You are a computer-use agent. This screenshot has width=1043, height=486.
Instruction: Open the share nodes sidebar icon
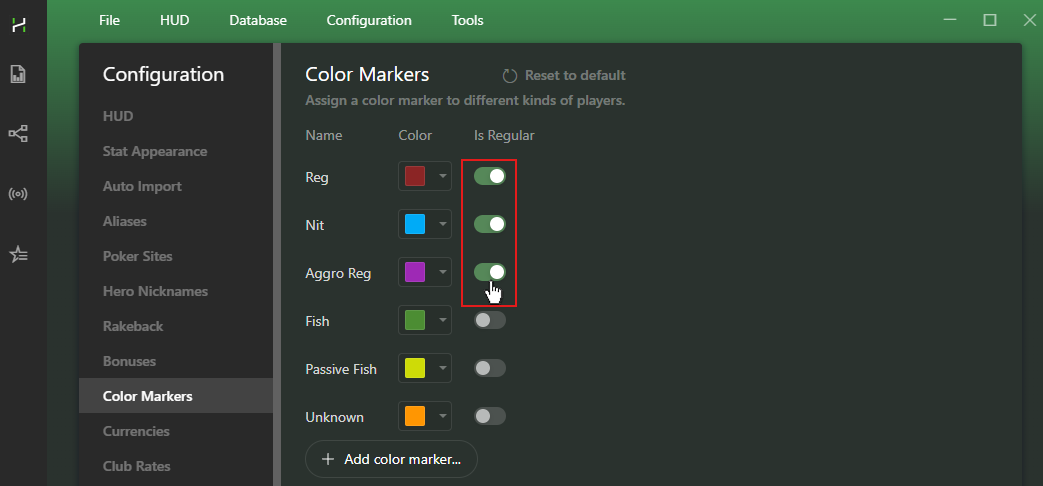[18, 134]
